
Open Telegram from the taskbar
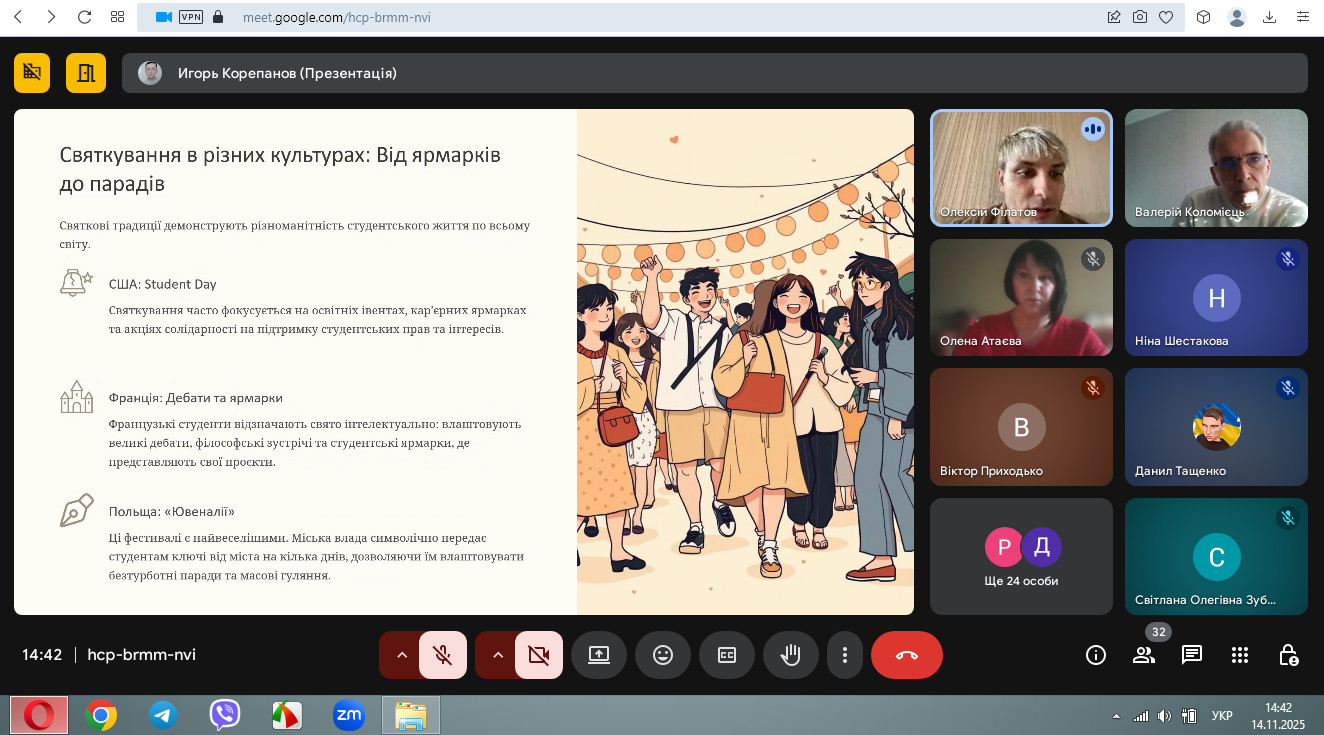coord(163,715)
